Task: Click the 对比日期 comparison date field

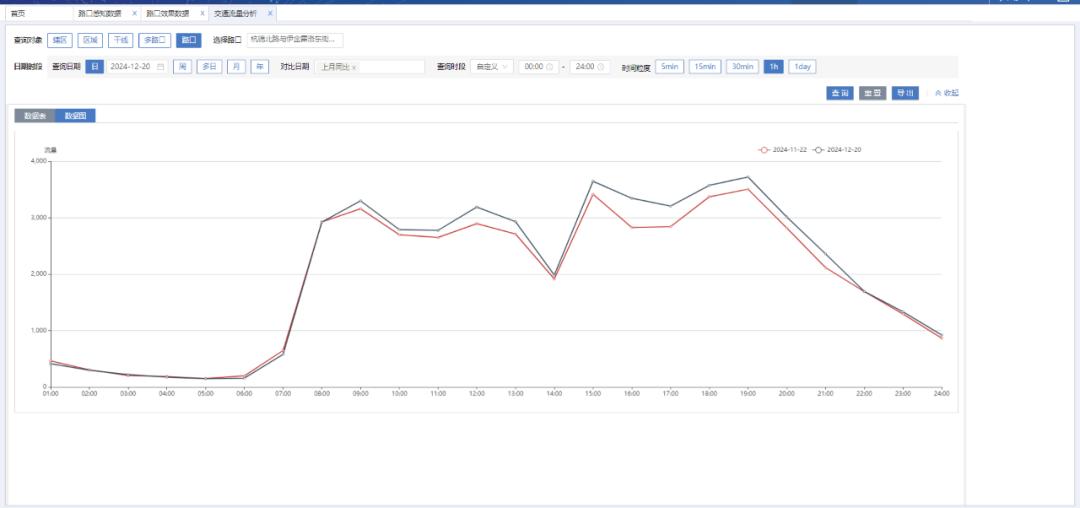Action: coord(390,67)
